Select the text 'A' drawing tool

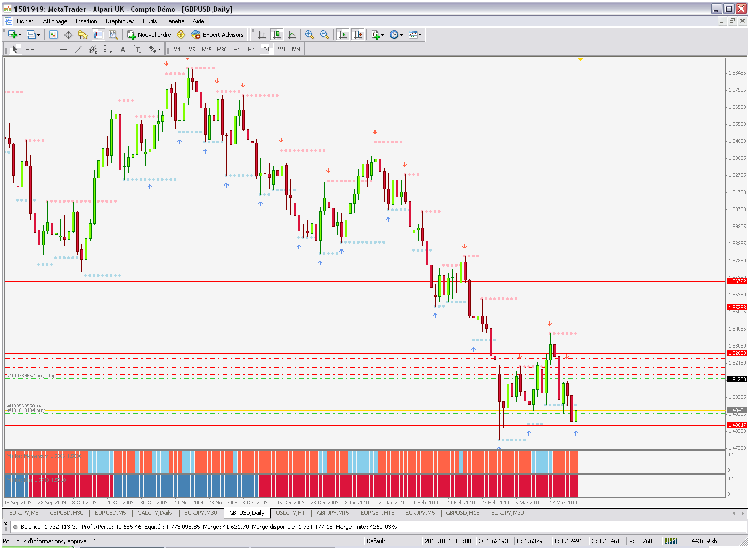click(123, 49)
